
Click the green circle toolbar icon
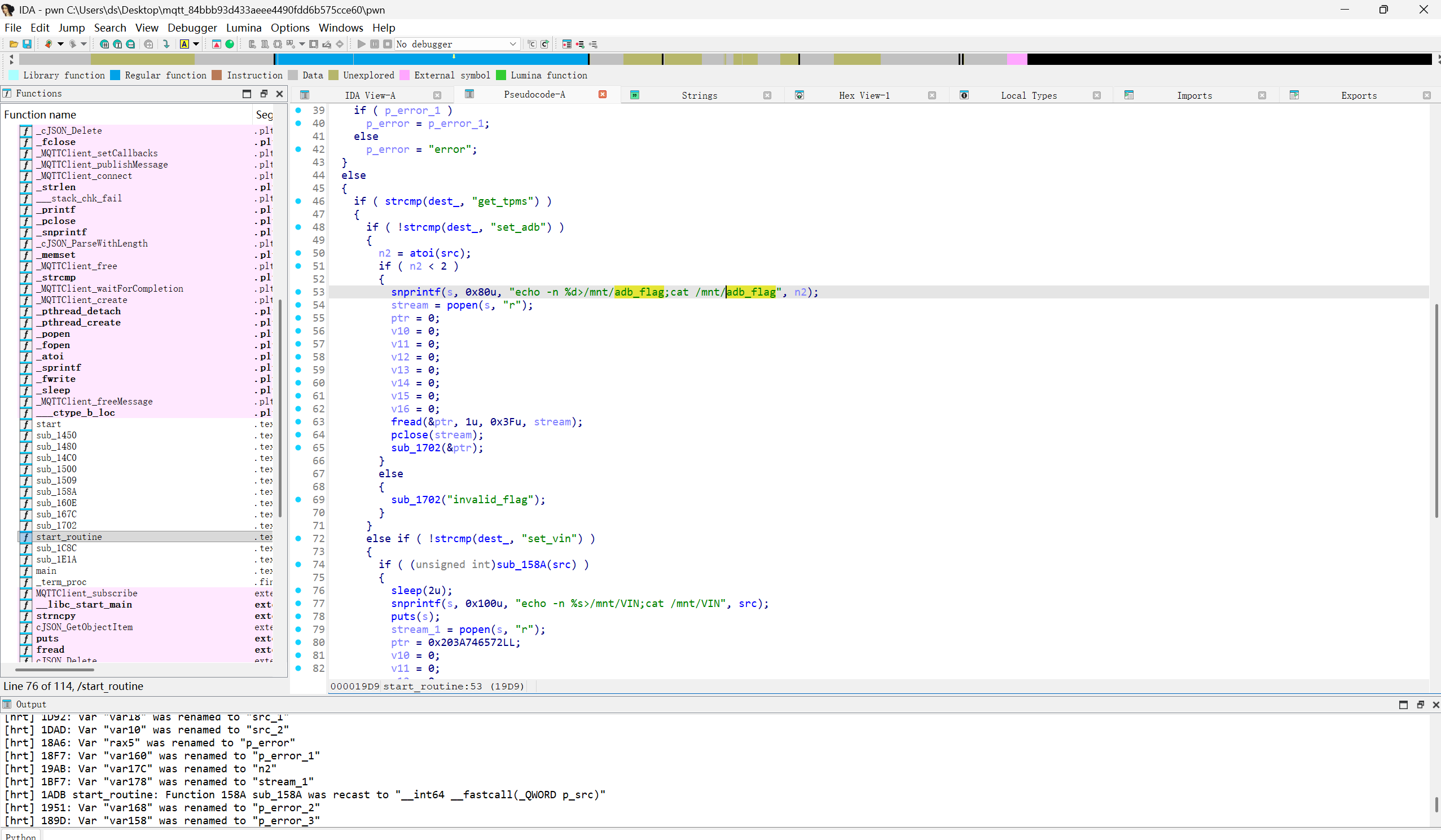229,44
